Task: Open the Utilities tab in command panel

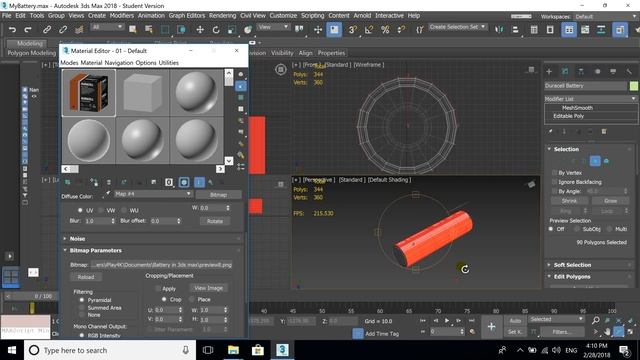Action: coord(629,71)
